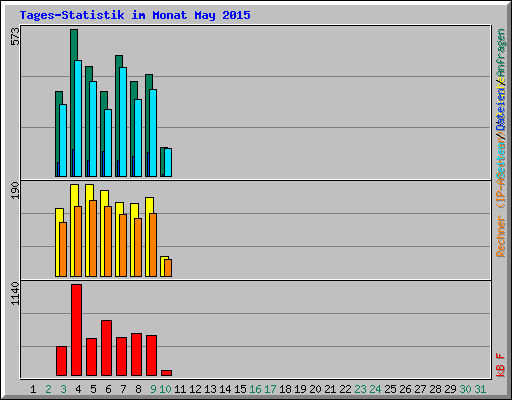Click day number 23 on the x-axis
Image resolution: width=512 pixels, height=400 pixels.
pyautogui.click(x=360, y=389)
